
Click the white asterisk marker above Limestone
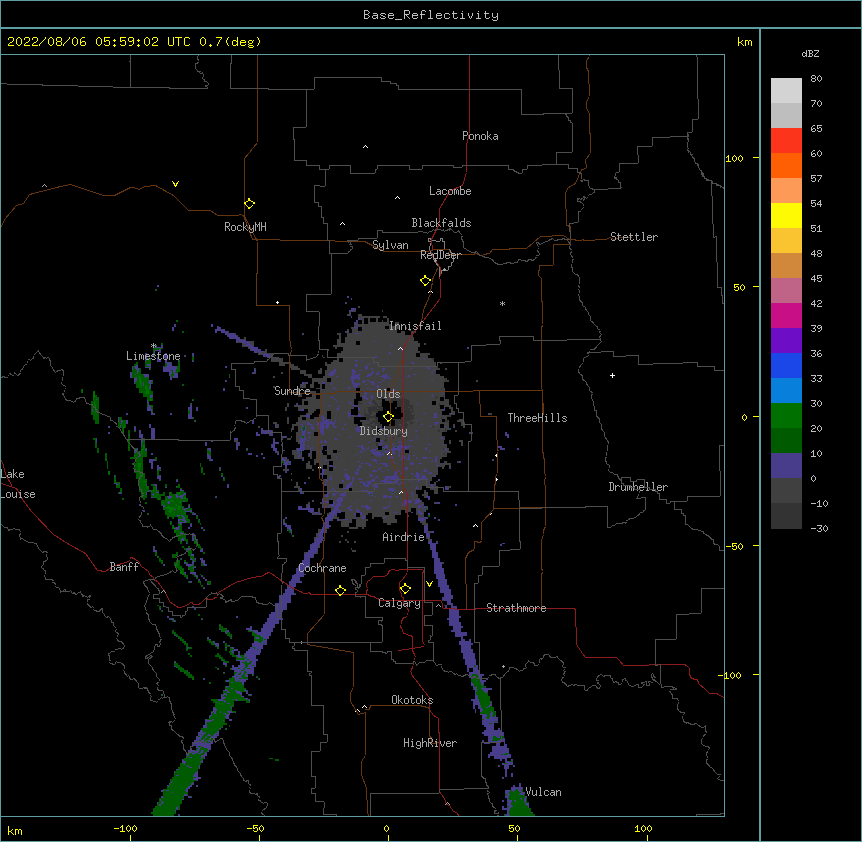(154, 346)
